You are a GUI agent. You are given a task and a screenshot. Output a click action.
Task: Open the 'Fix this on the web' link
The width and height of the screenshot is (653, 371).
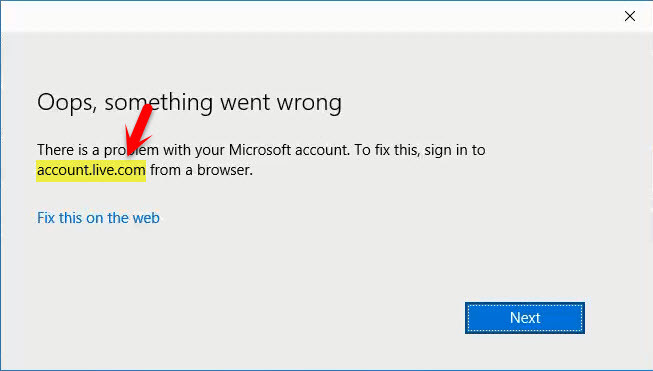click(98, 218)
